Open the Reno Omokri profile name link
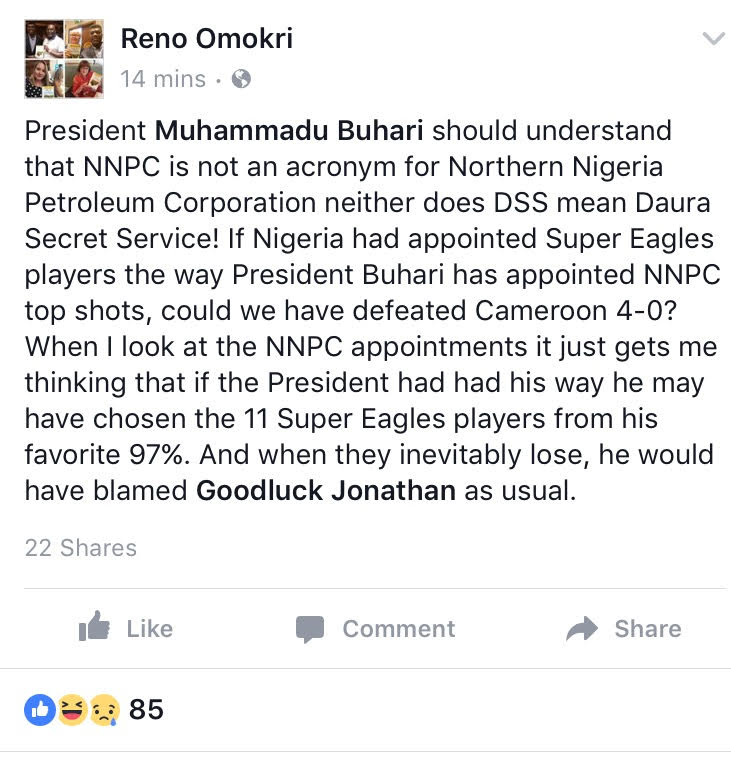Viewport: 731px width, 758px height. (206, 39)
